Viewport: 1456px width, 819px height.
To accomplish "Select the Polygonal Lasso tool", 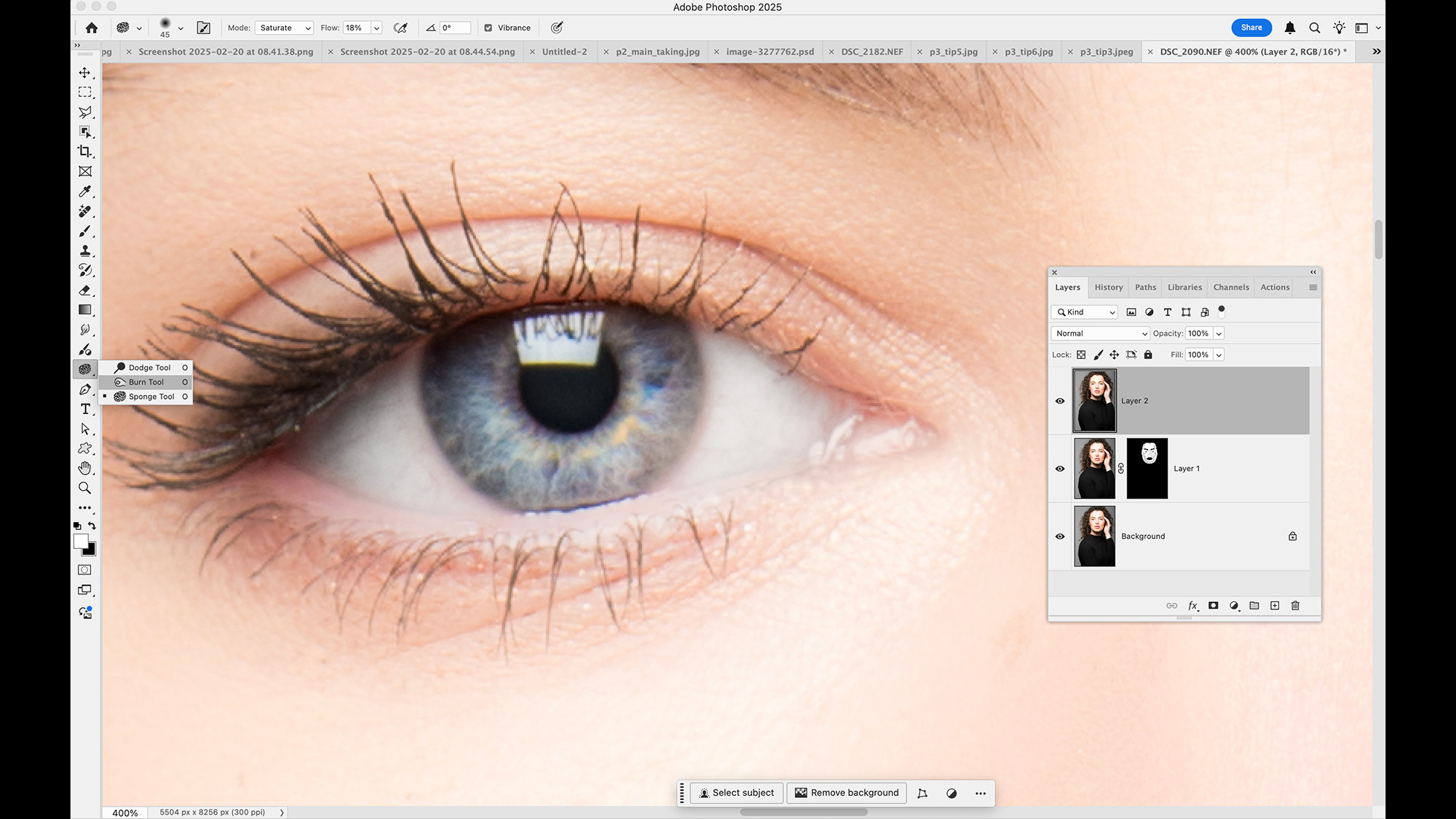I will point(85,112).
